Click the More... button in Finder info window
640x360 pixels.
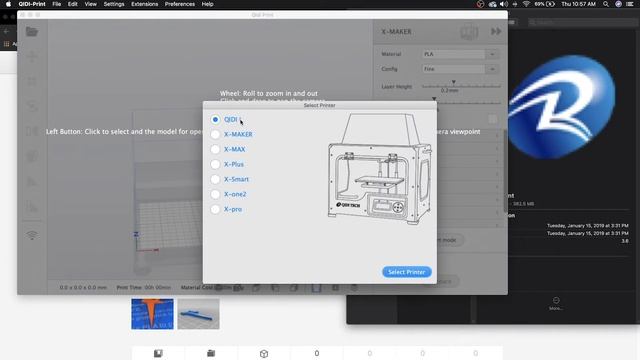tap(556, 304)
